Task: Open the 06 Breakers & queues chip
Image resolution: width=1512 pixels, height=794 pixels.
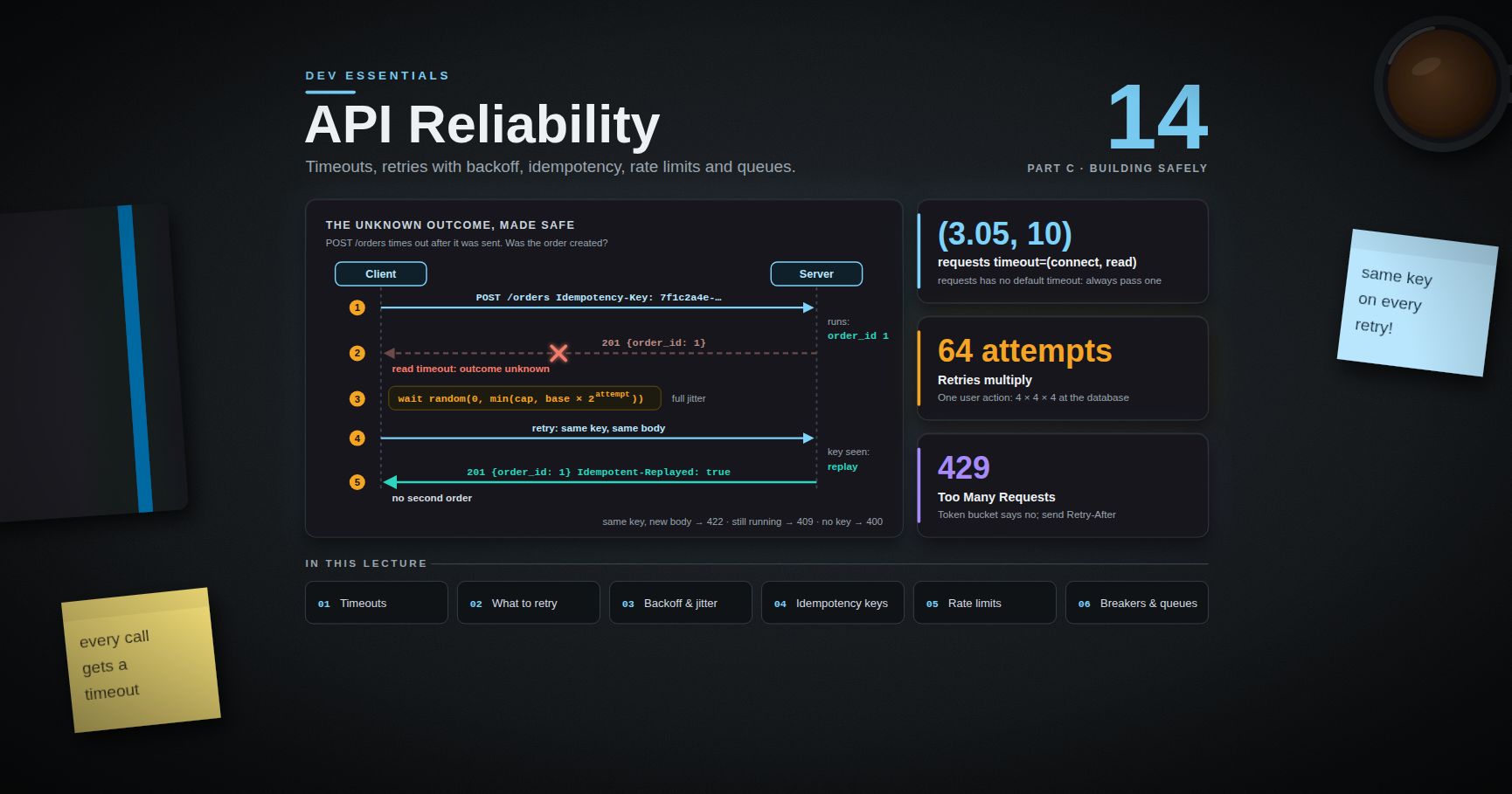Action: tap(1137, 603)
